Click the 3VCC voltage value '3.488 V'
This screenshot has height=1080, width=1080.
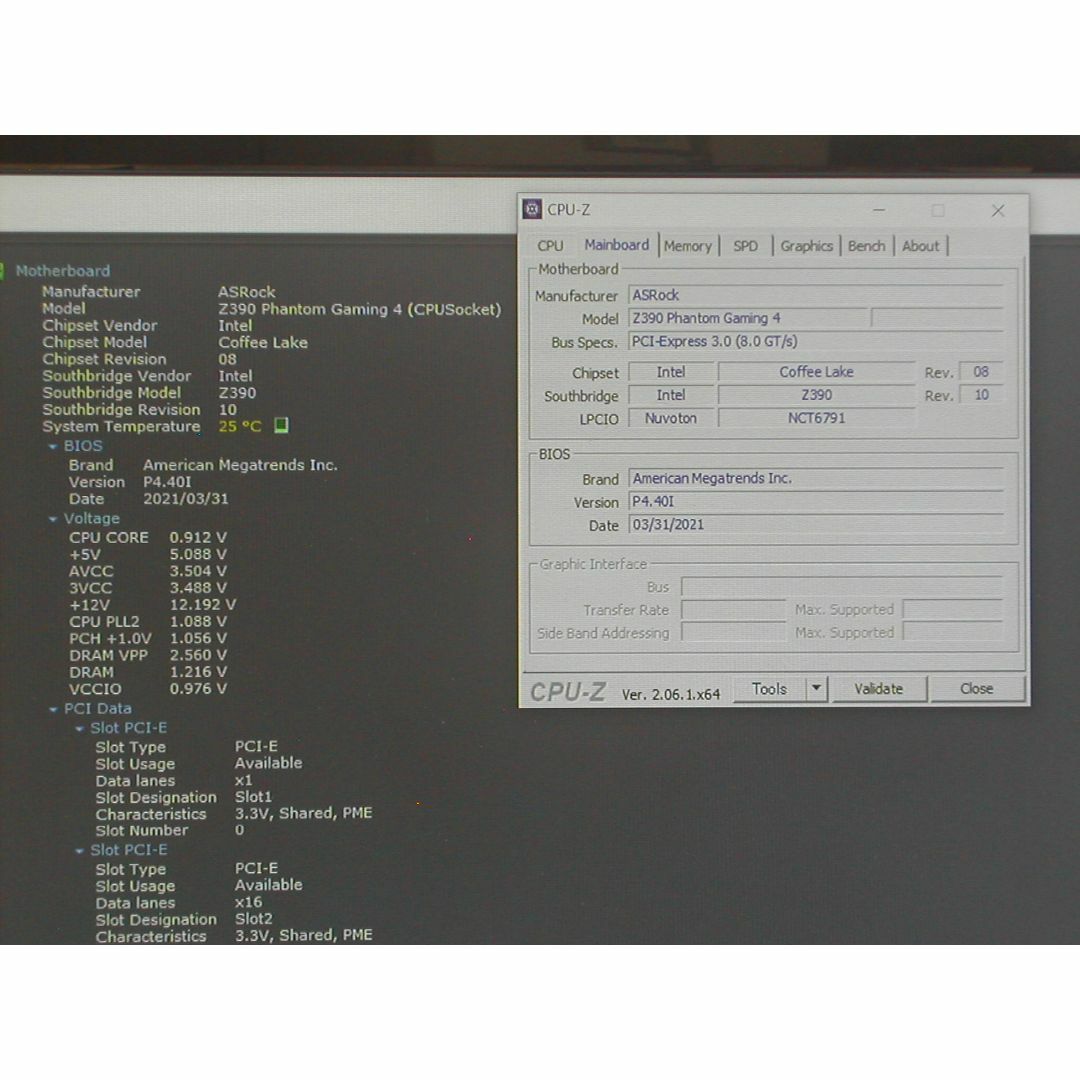pos(198,588)
